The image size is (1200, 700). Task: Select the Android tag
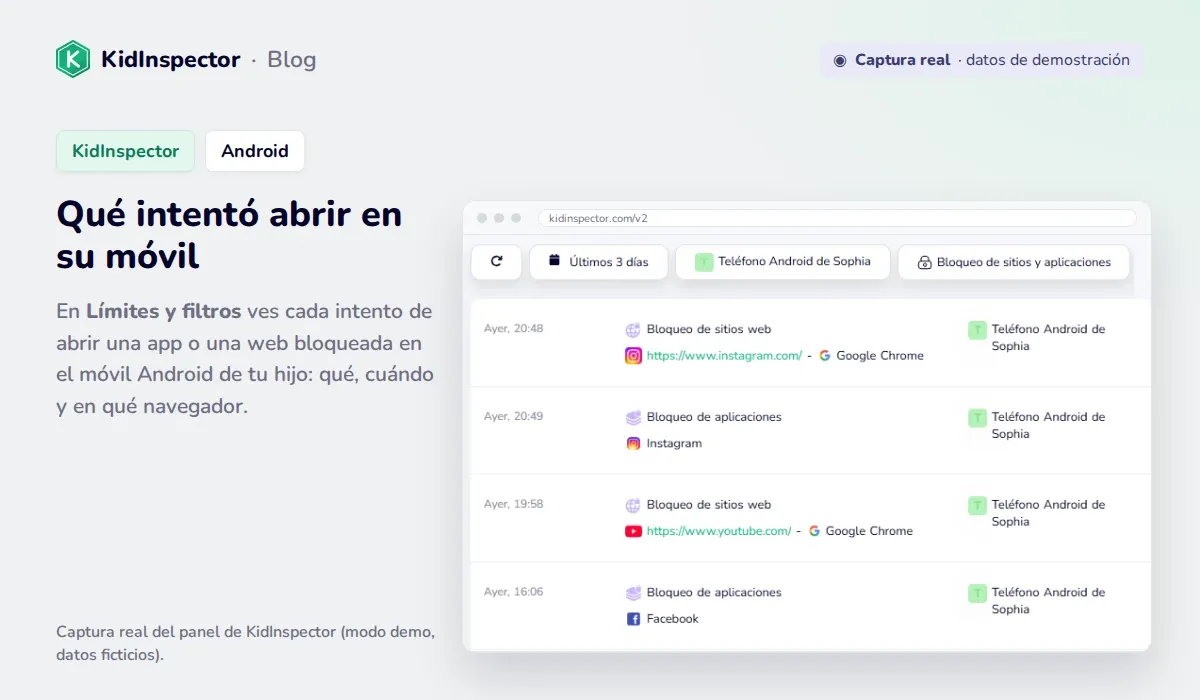click(x=254, y=151)
